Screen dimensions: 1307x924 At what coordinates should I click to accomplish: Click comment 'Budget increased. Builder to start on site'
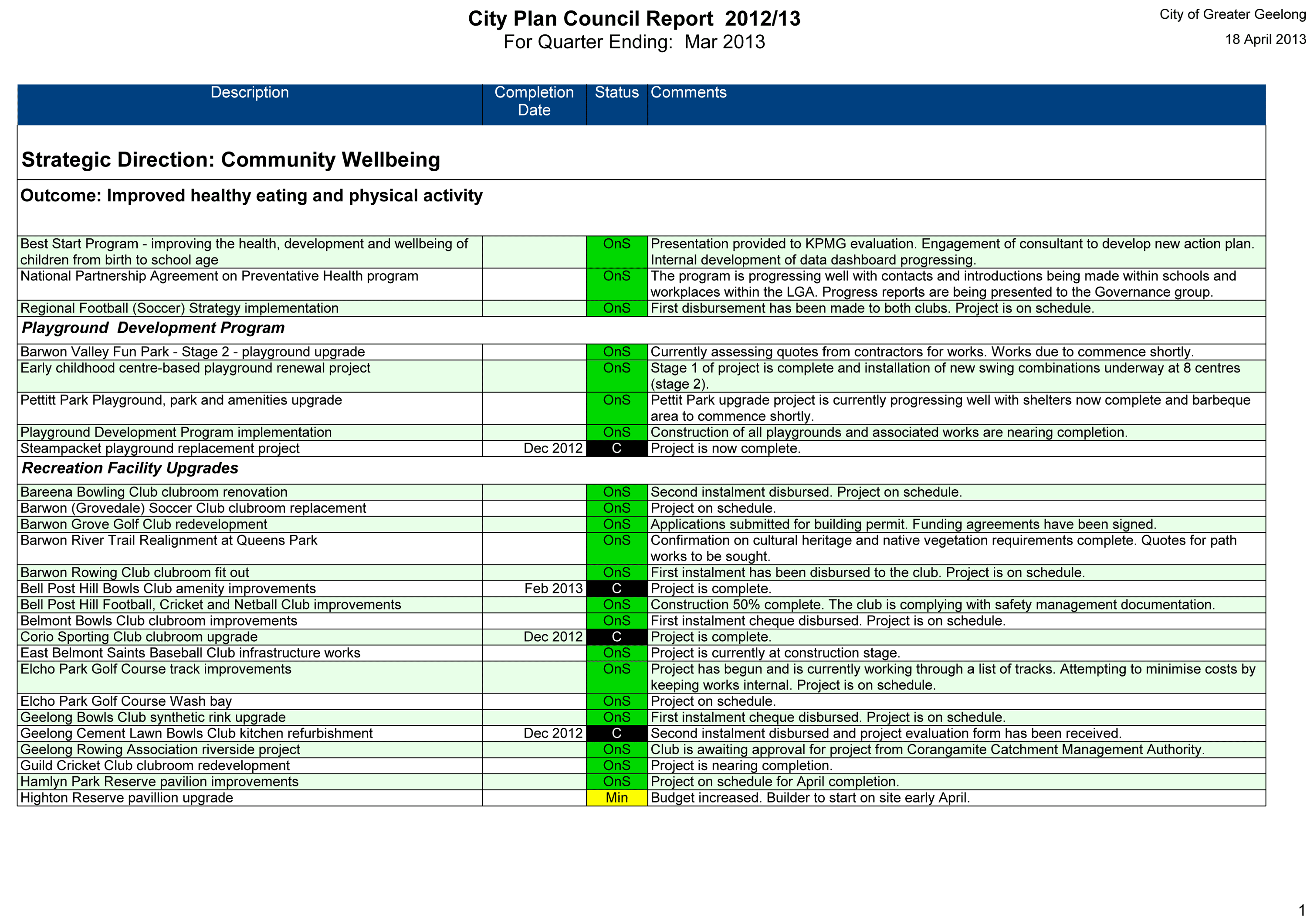pos(810,798)
